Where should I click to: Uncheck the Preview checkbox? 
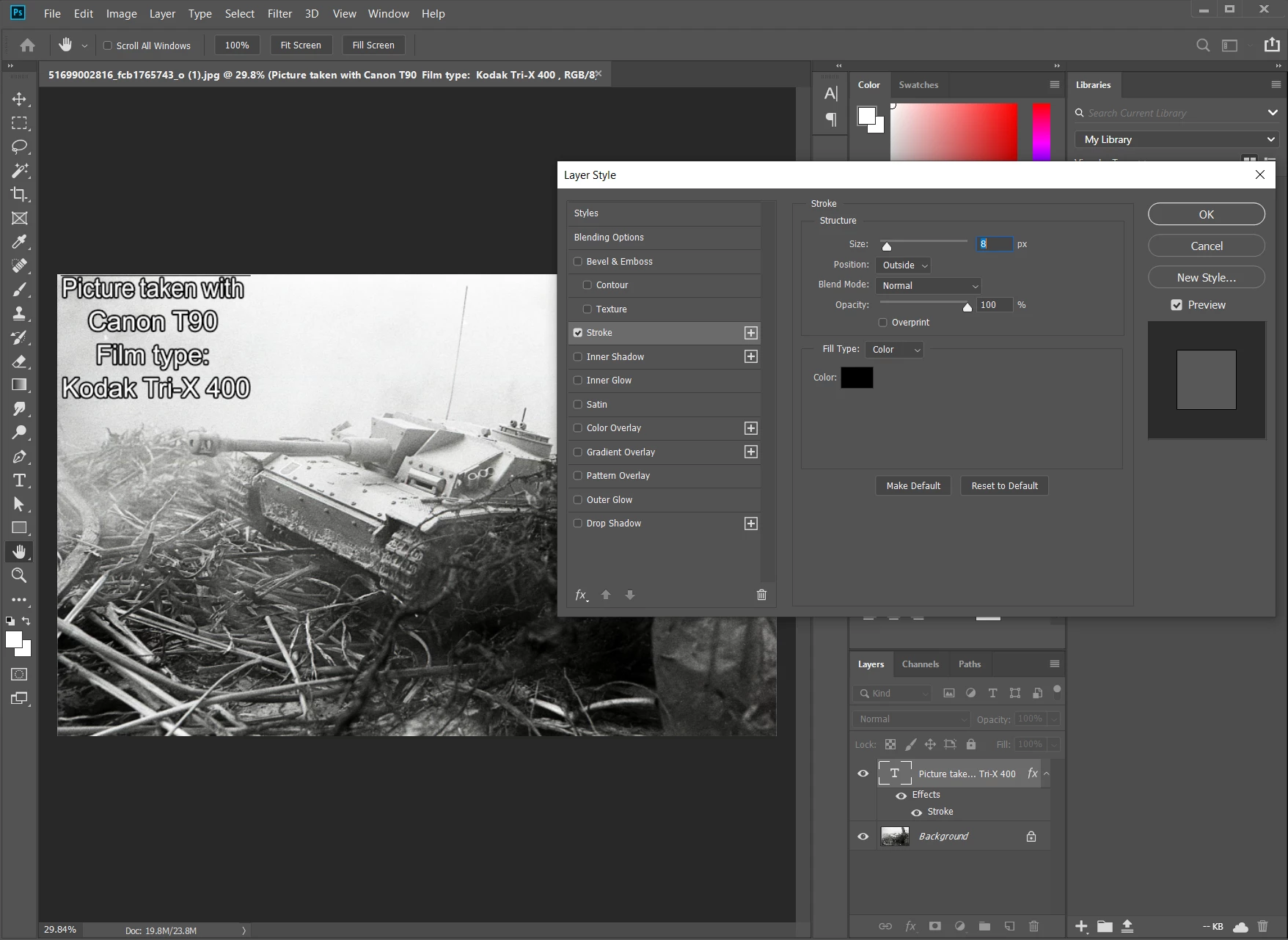click(1177, 305)
